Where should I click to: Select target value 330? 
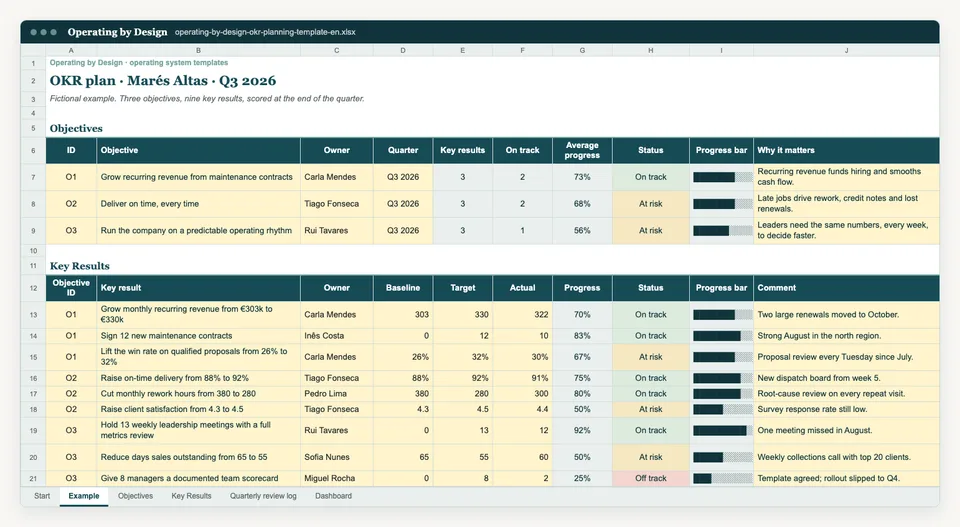[462, 315]
